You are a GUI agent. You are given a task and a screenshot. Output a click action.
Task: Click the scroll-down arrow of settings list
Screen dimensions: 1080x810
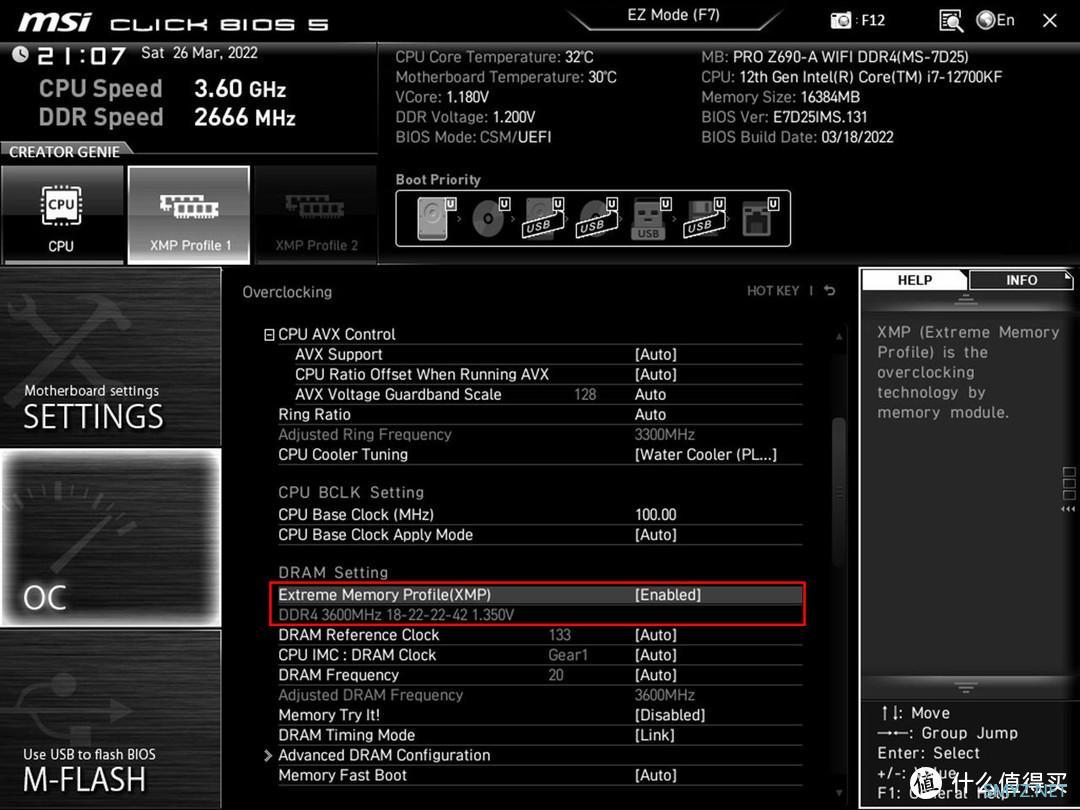pos(839,793)
